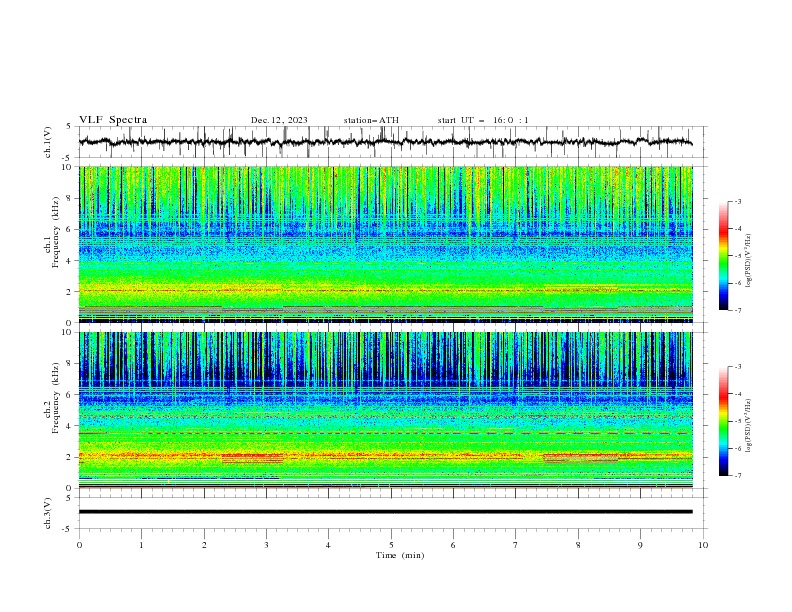
Task: Click the ch.1 spectrogram panel
Action: pyautogui.click(x=385, y=244)
